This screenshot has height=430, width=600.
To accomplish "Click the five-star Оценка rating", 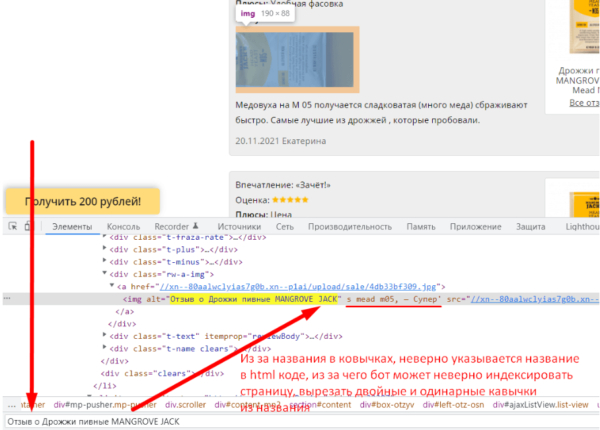I will [x=290, y=200].
